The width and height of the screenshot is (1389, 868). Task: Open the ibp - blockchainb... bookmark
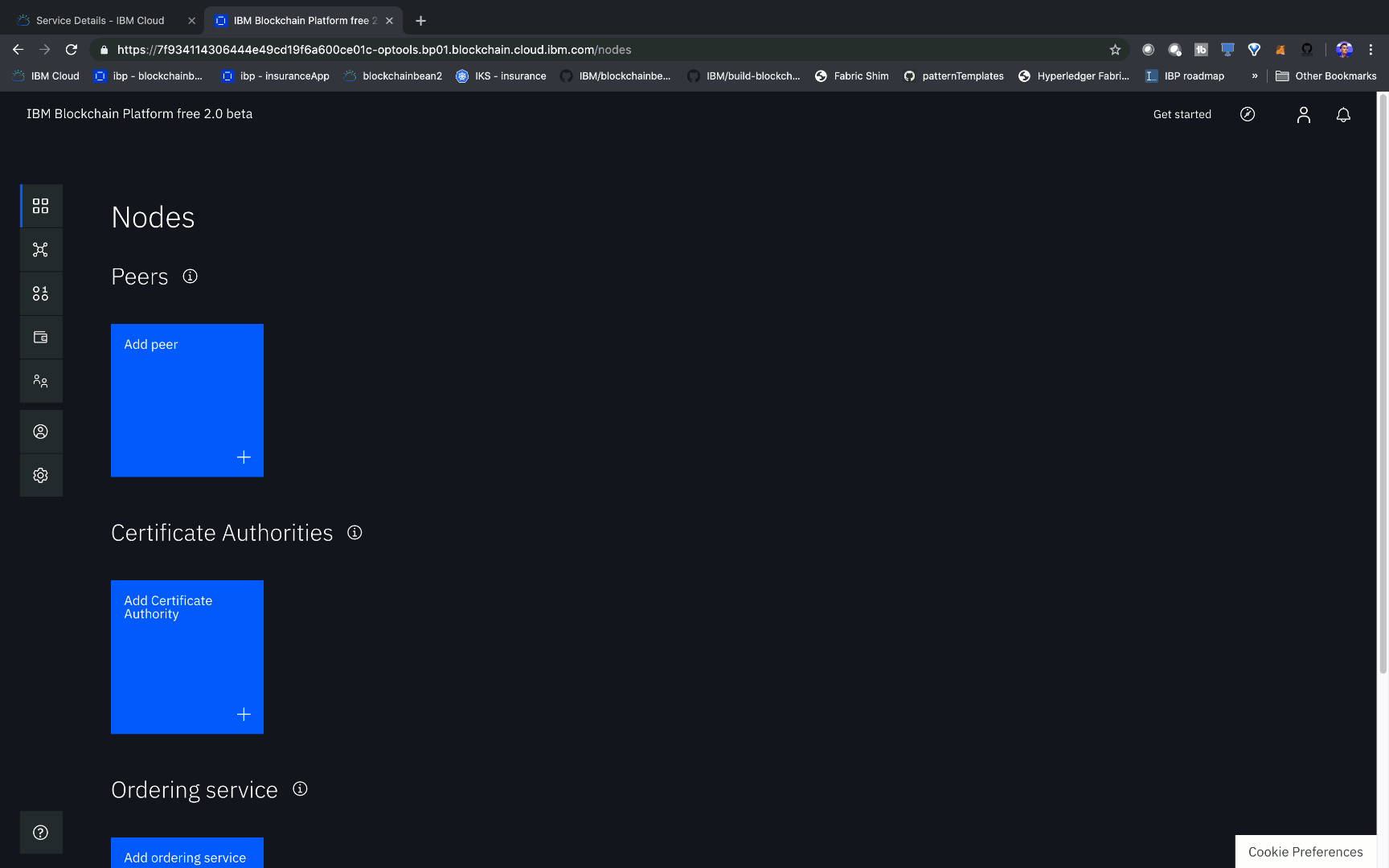tap(149, 76)
